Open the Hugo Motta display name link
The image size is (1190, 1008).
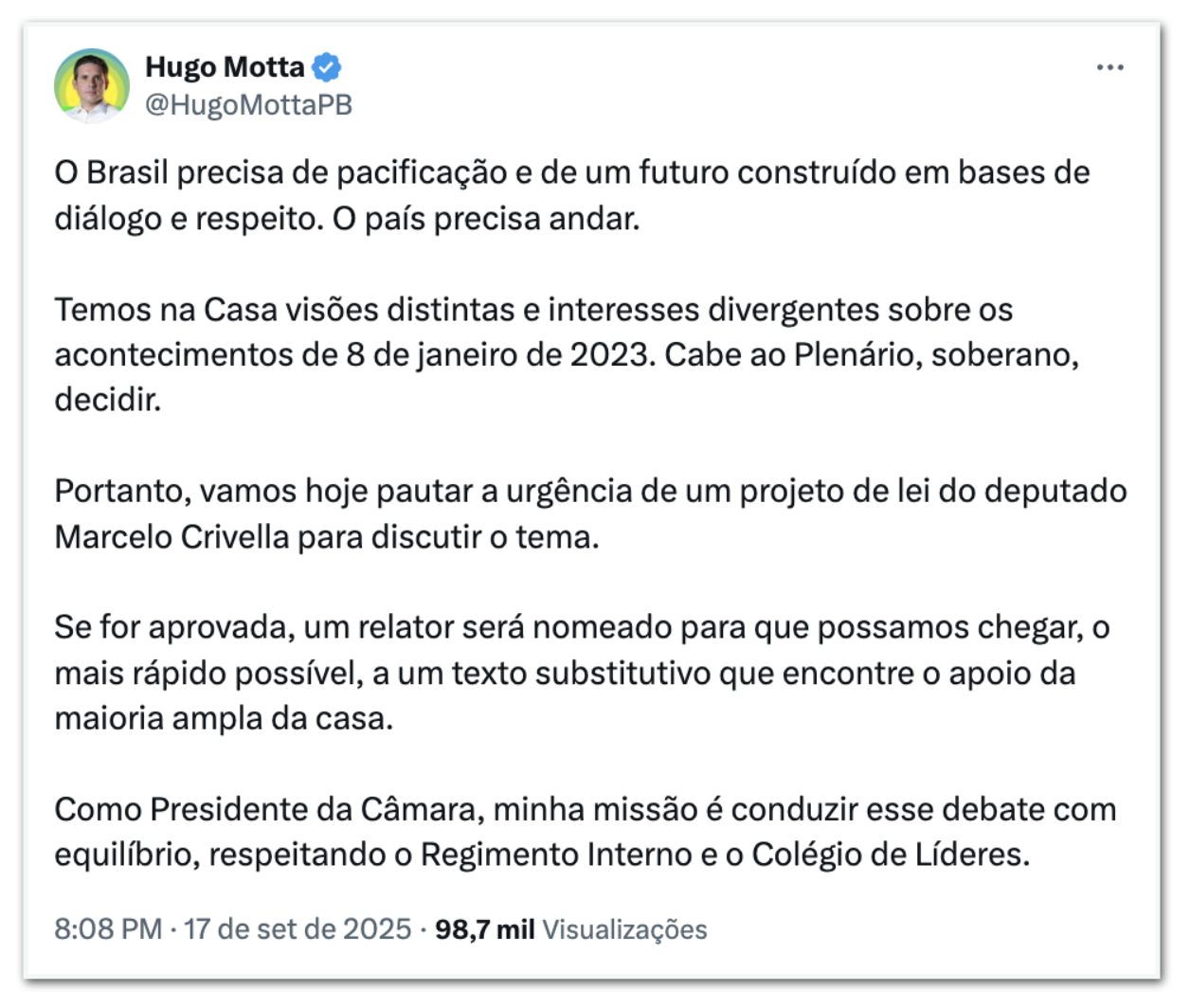[x=225, y=67]
